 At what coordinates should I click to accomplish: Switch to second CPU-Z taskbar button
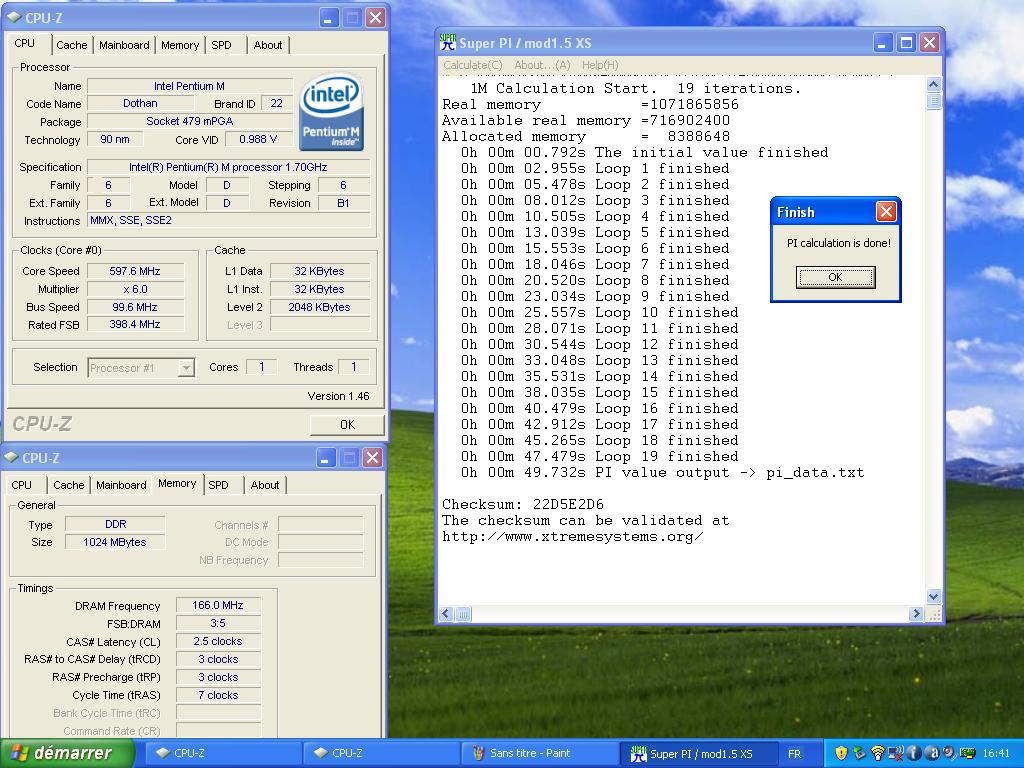(381, 753)
